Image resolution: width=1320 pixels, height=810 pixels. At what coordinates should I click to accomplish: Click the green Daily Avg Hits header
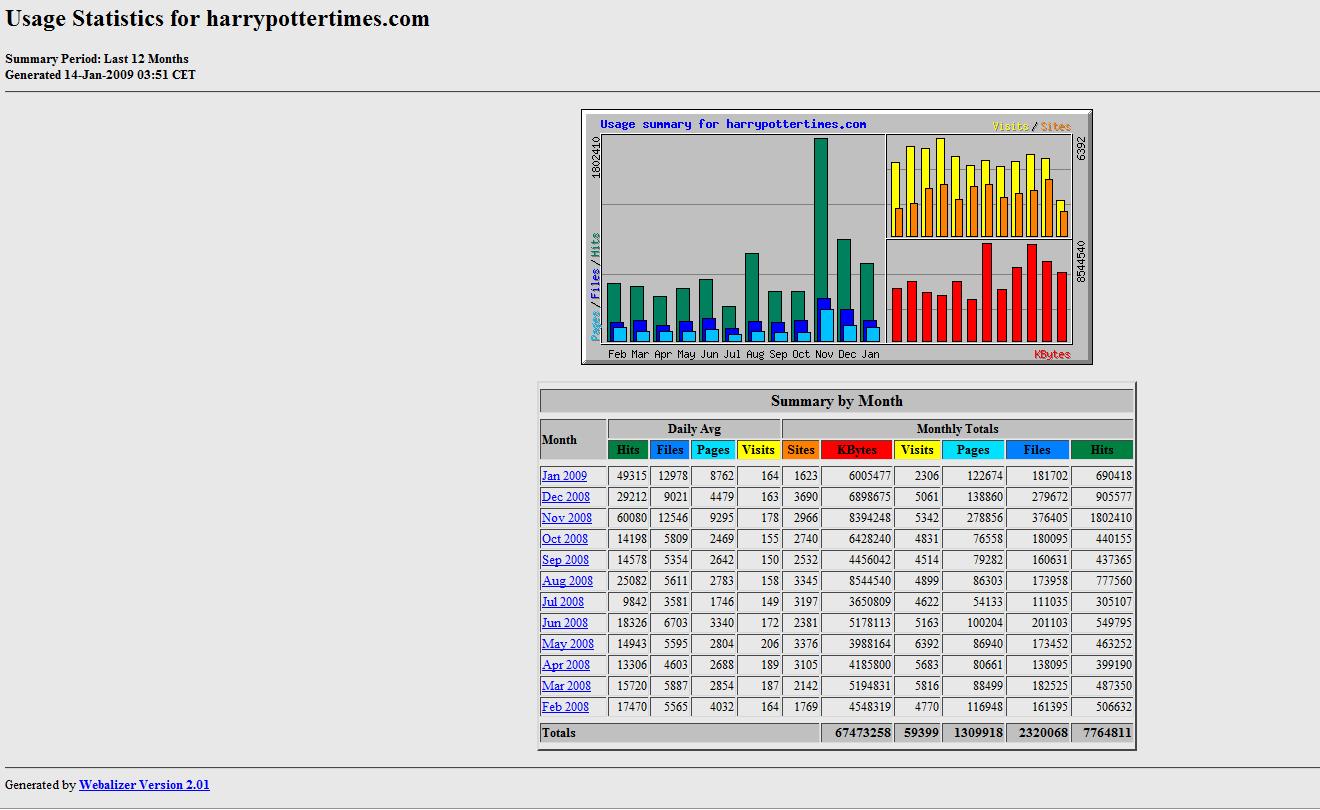(x=628, y=450)
